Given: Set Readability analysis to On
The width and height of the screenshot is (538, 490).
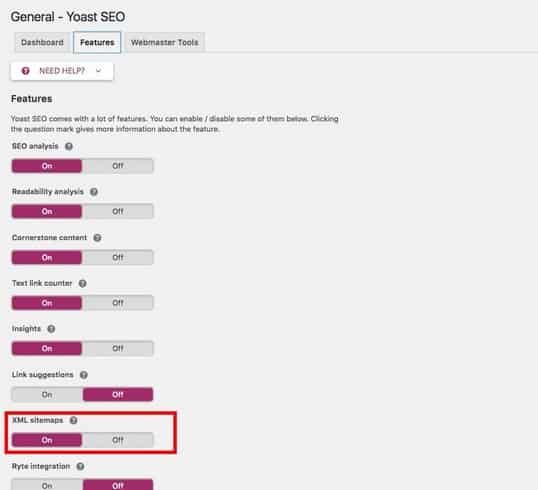Looking at the screenshot, I should (47, 211).
